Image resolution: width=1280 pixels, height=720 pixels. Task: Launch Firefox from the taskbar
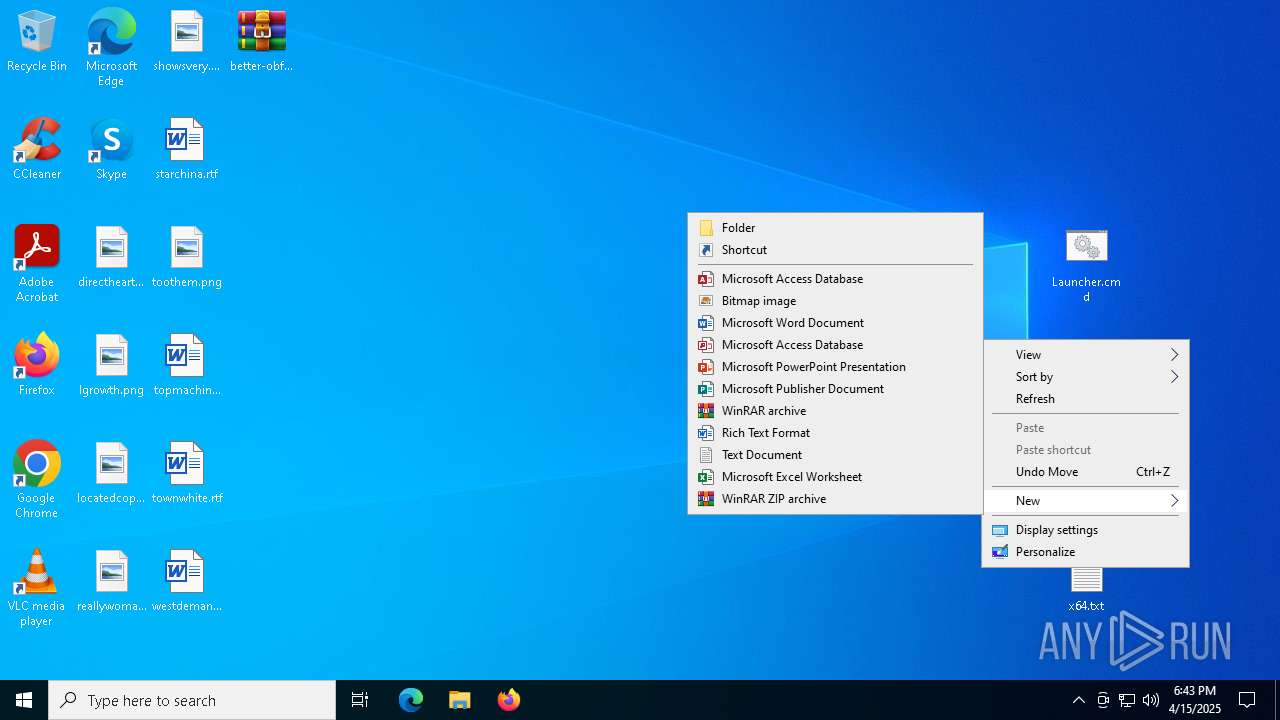pos(508,700)
